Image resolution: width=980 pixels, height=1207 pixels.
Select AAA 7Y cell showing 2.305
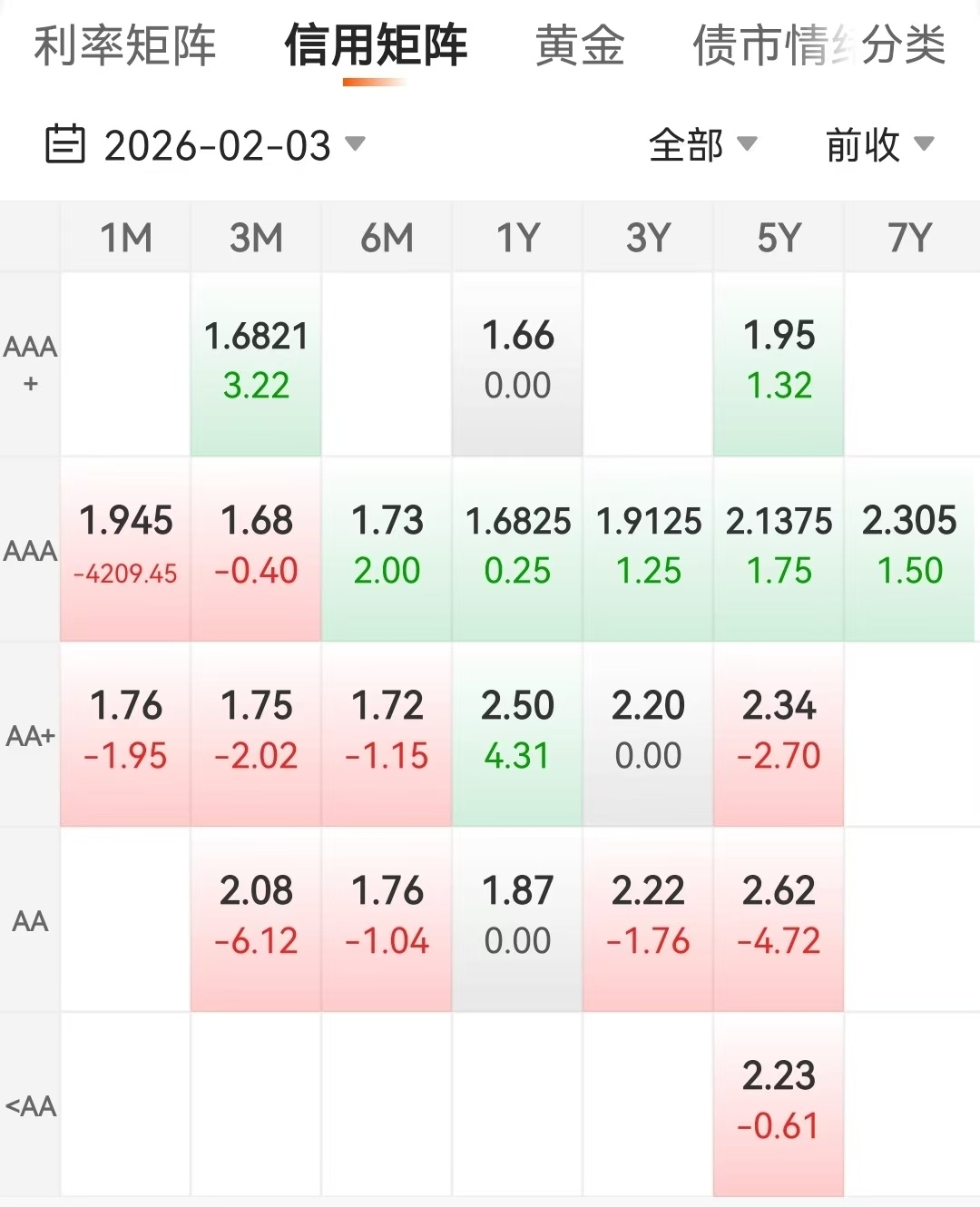909,547
